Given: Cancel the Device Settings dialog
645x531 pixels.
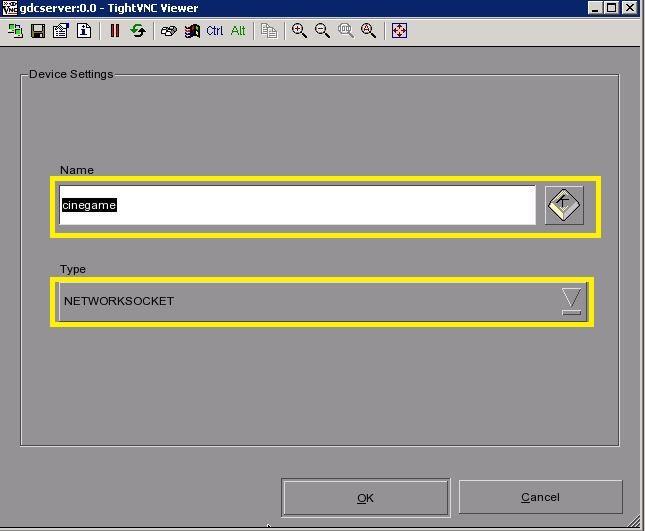Looking at the screenshot, I should tap(540, 497).
